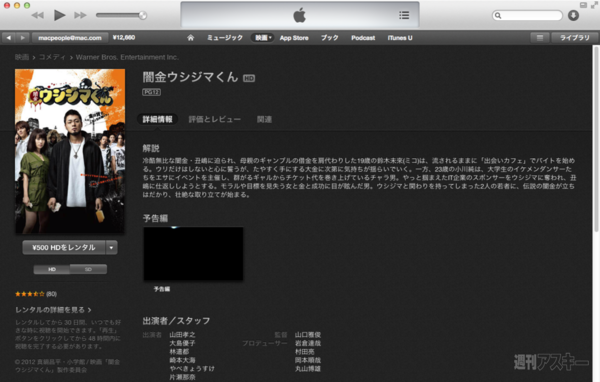The width and height of the screenshot is (600, 382).
Task: Open the ブック section
Action: pos(329,38)
